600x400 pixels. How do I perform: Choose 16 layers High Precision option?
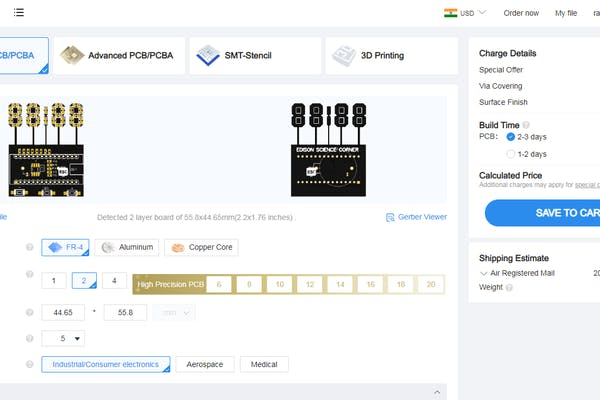(370, 284)
